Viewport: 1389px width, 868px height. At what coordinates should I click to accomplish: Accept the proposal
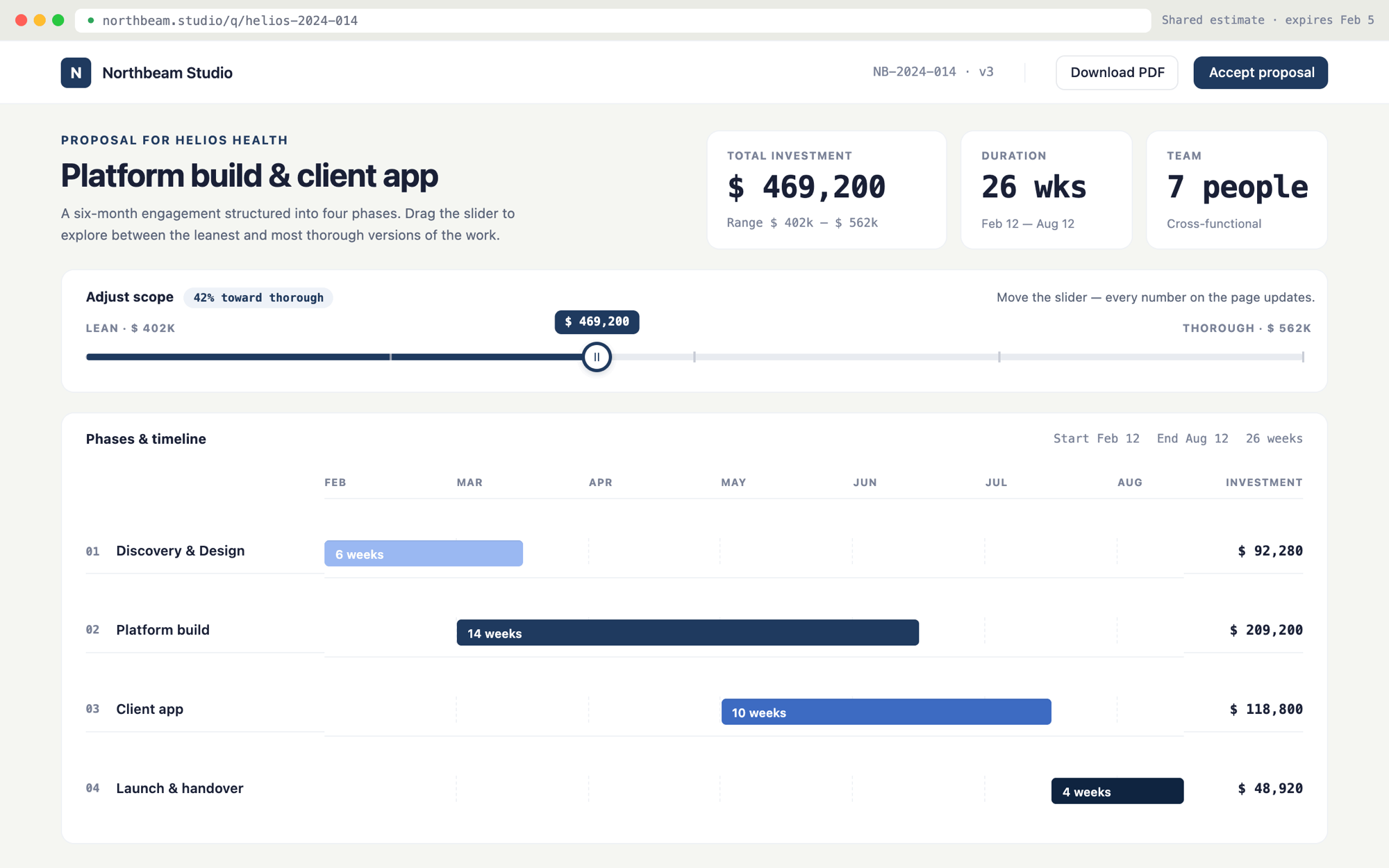click(x=1261, y=73)
